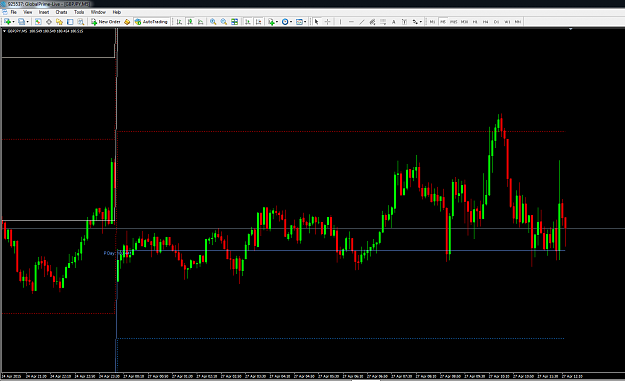
Task: Toggle the Terminal window icon
Action: [x=70, y=22]
